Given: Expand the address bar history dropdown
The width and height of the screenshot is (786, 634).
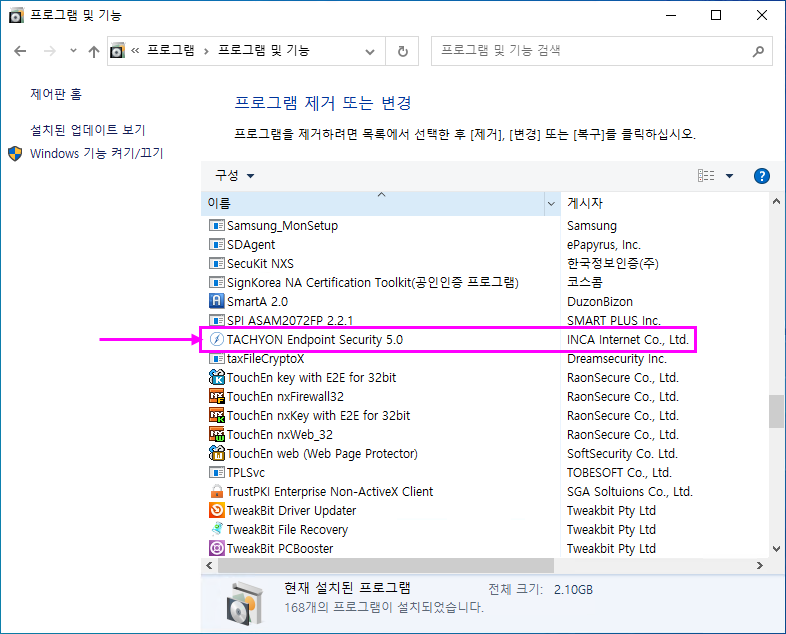Looking at the screenshot, I should [370, 51].
